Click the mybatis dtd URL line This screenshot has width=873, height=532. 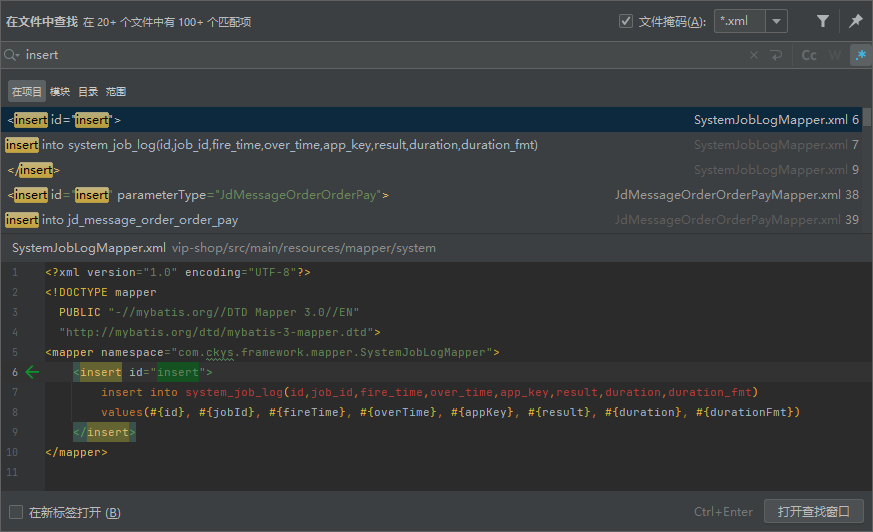pos(220,332)
